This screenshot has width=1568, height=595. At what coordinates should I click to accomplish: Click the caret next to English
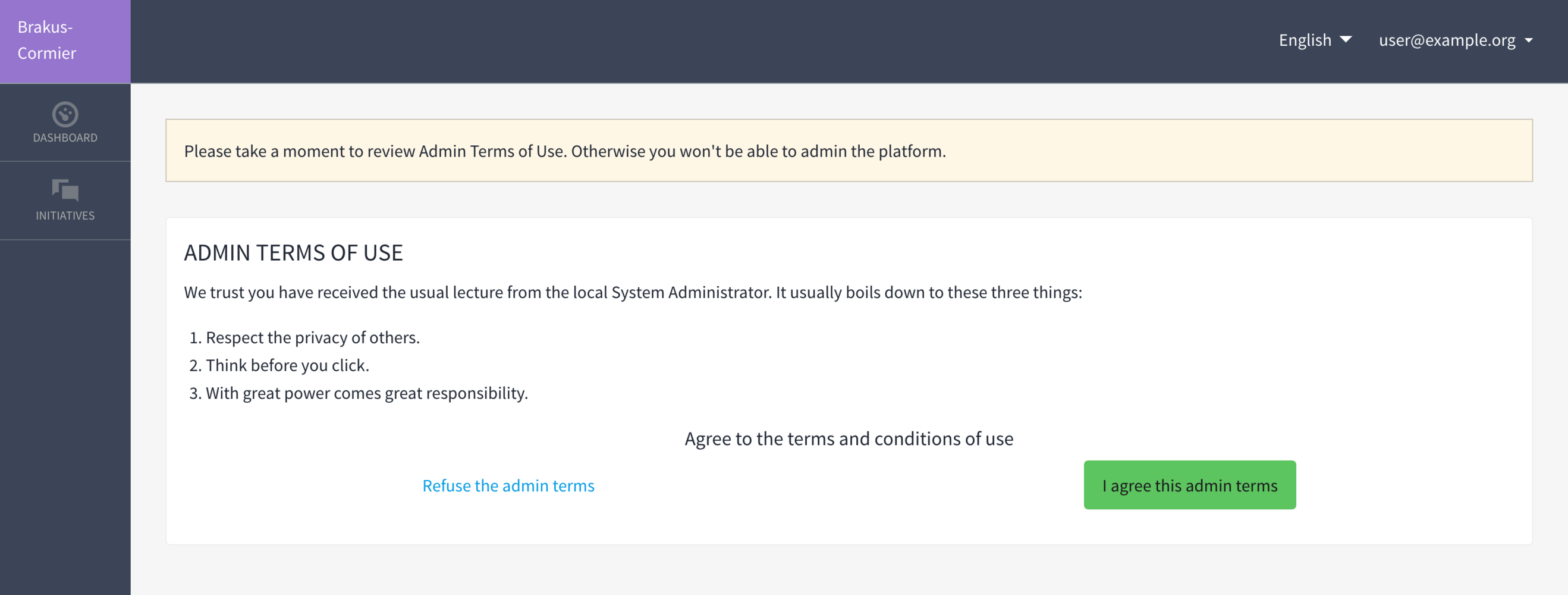[x=1346, y=39]
